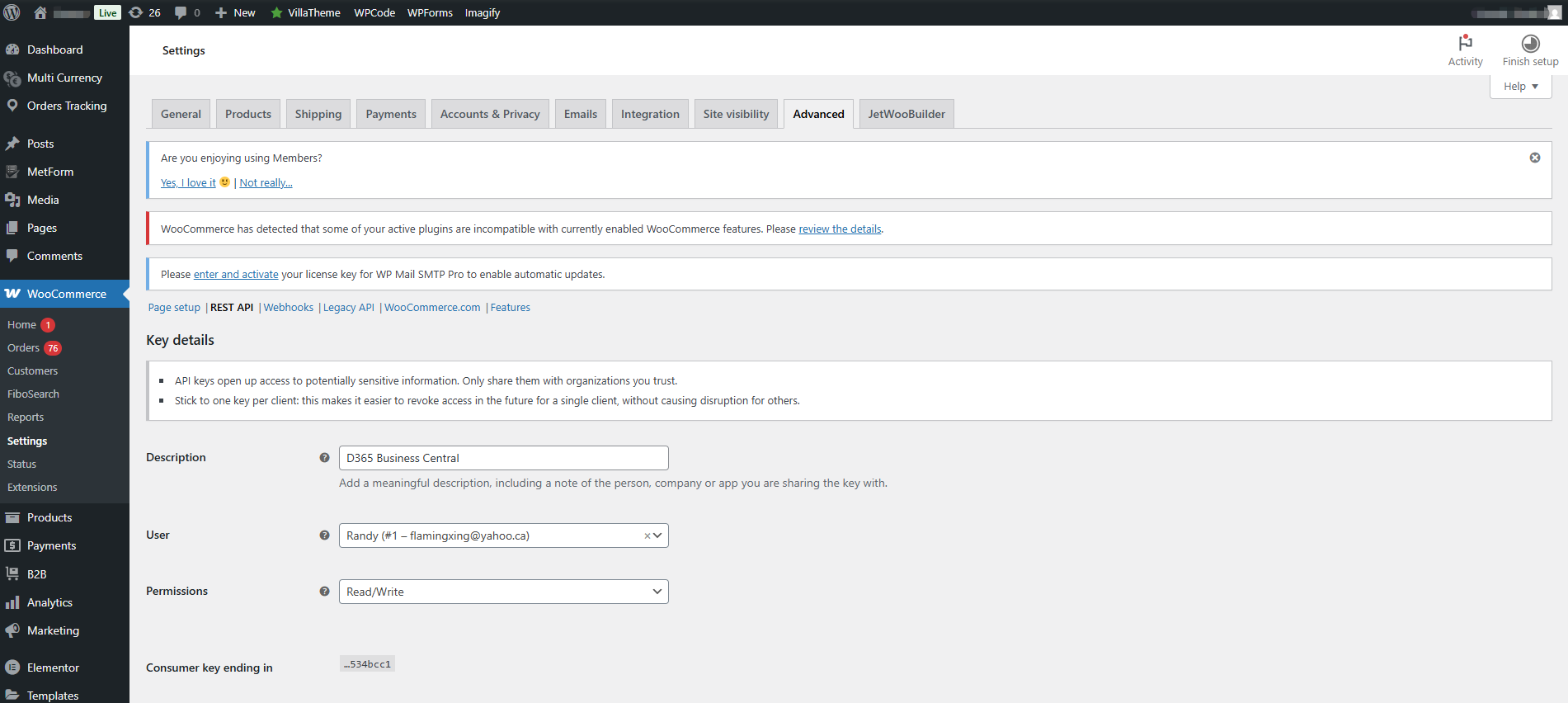Screen dimensions: 1568x703
Task: Switch to the Accounts & Privacy tab
Action: click(490, 114)
